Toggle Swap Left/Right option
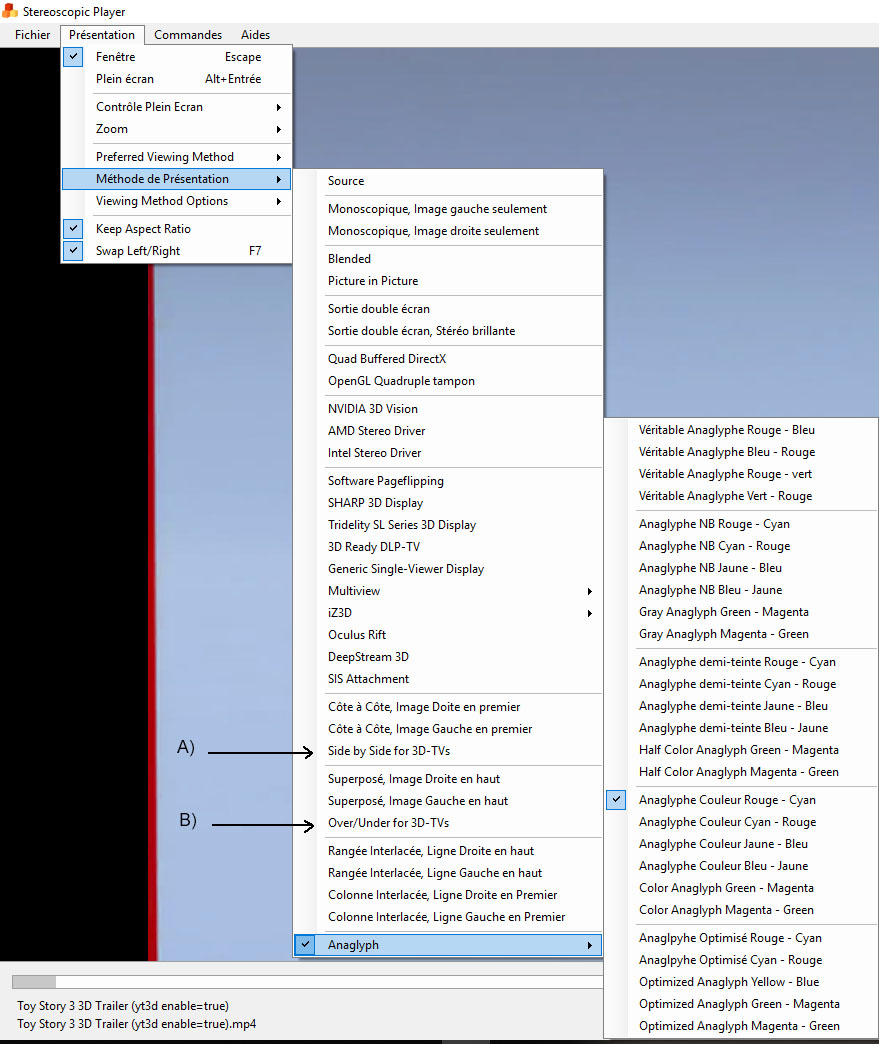 tap(138, 251)
